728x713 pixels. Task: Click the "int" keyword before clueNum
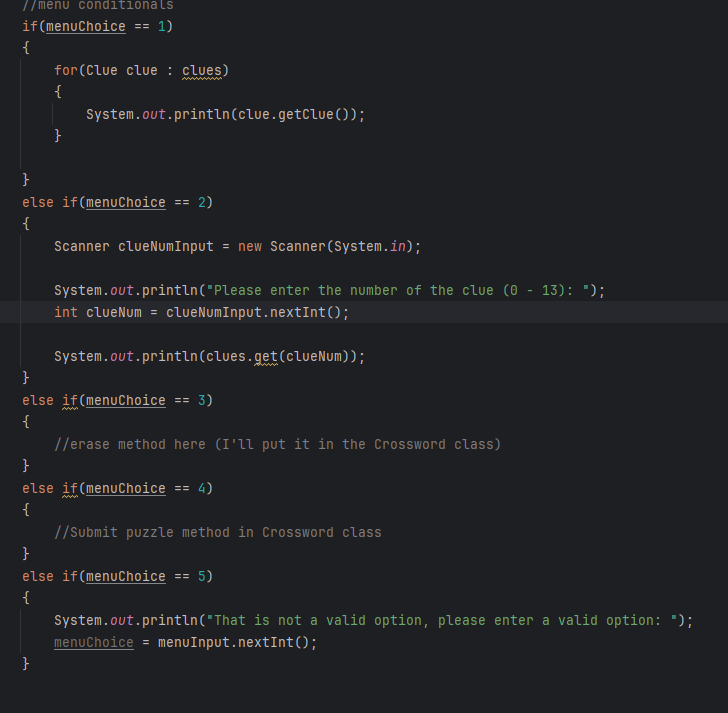(66, 312)
